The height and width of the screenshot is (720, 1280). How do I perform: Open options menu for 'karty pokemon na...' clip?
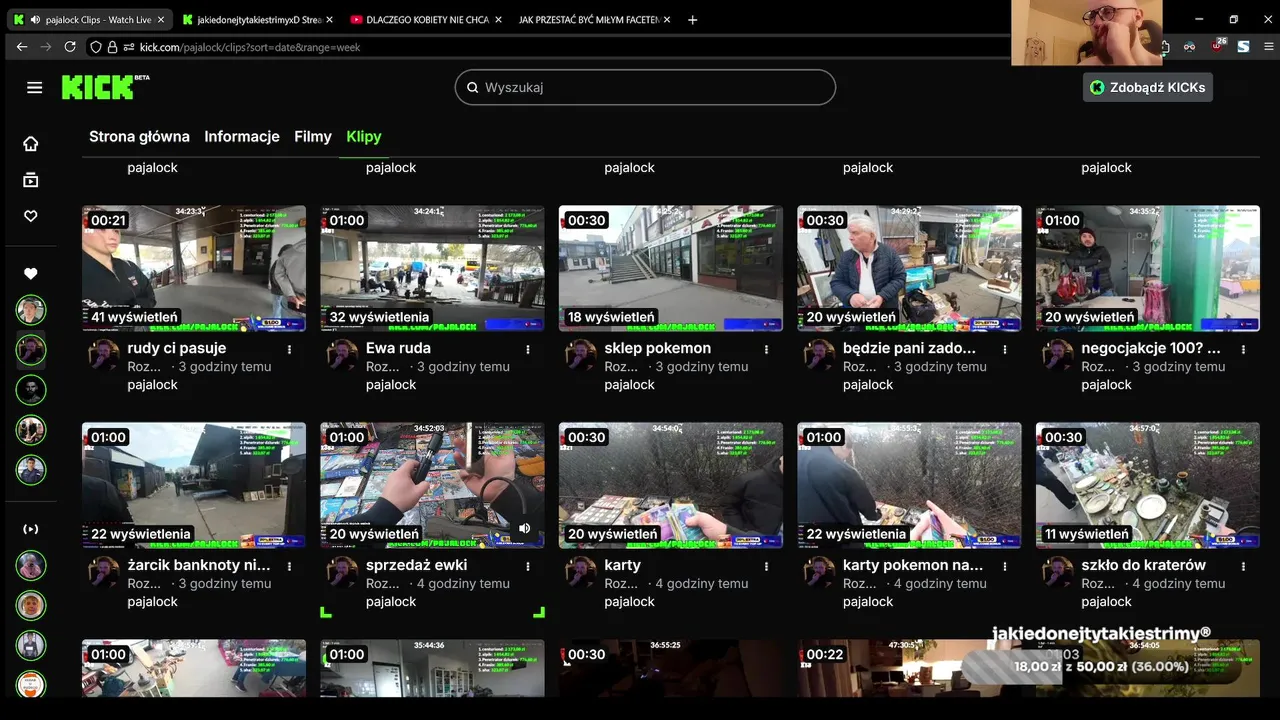pos(1005,566)
